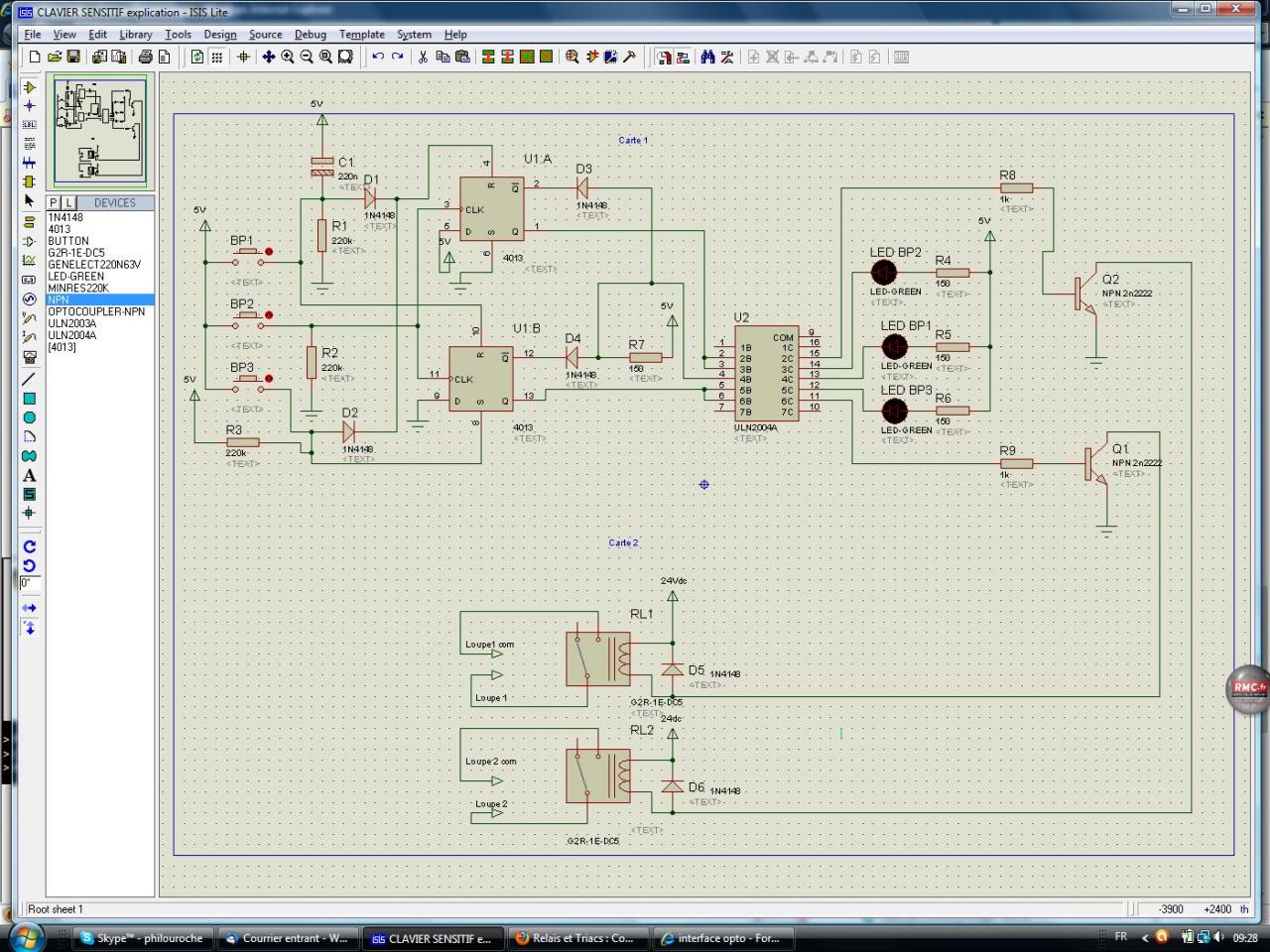1270x952 pixels.
Task: Select ULN2004A in the devices list
Action: [x=72, y=335]
